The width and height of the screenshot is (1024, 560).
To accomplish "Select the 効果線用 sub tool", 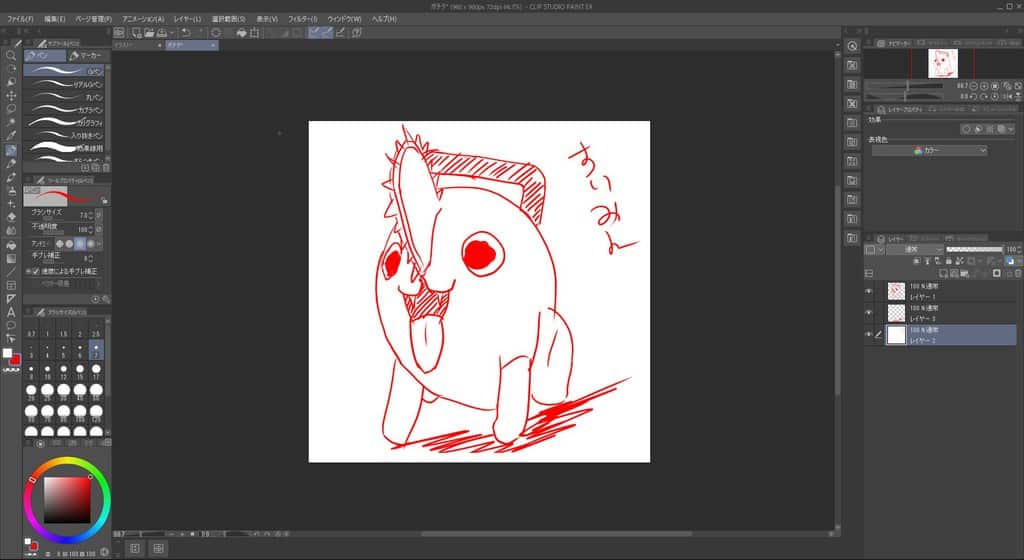I will click(64, 148).
